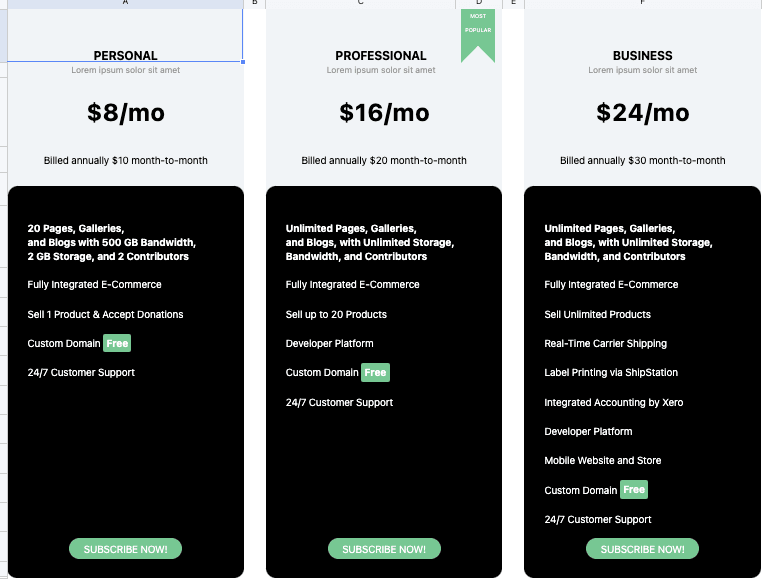Select column C header
Viewport: 772px width, 588px height.
point(361,3)
